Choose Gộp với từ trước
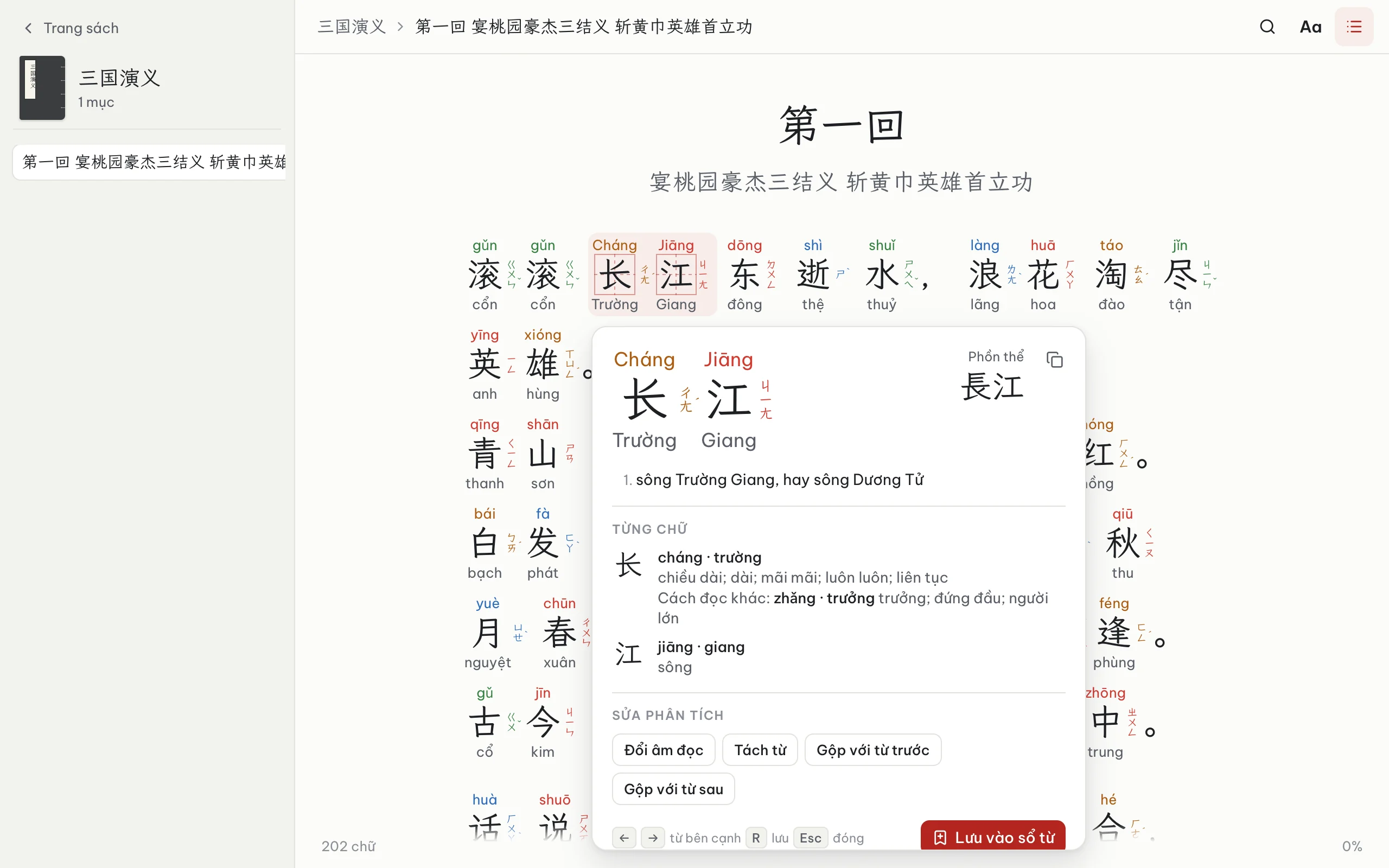Viewport: 1389px width, 868px height. [x=872, y=750]
